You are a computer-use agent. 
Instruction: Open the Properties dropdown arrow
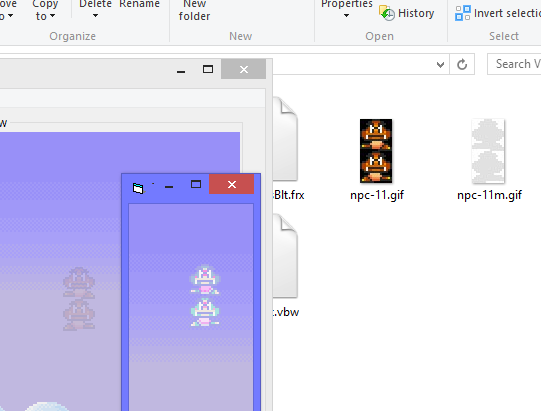(346, 16)
